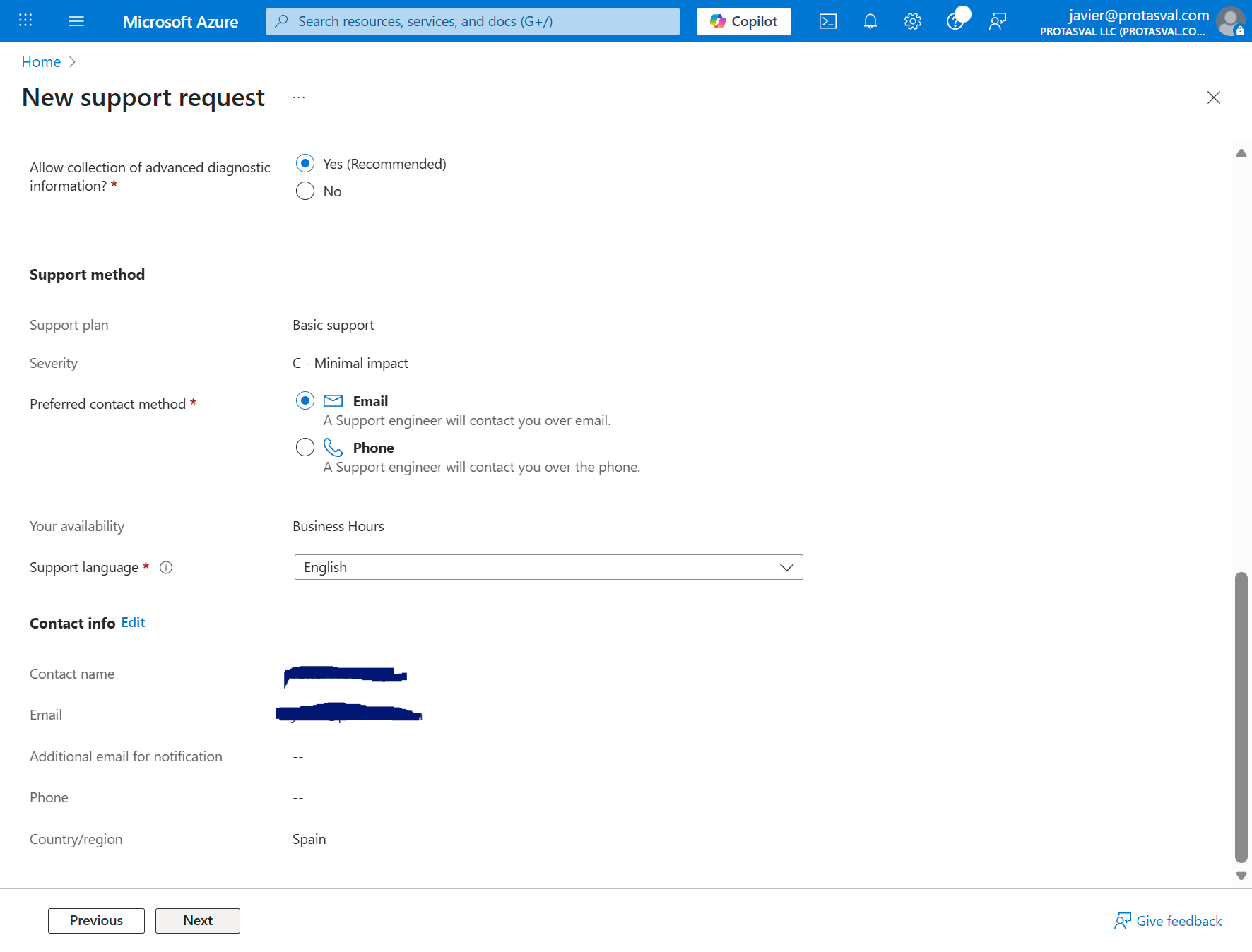The image size is (1252, 952).
Task: Click the Support method heading
Action: (87, 275)
